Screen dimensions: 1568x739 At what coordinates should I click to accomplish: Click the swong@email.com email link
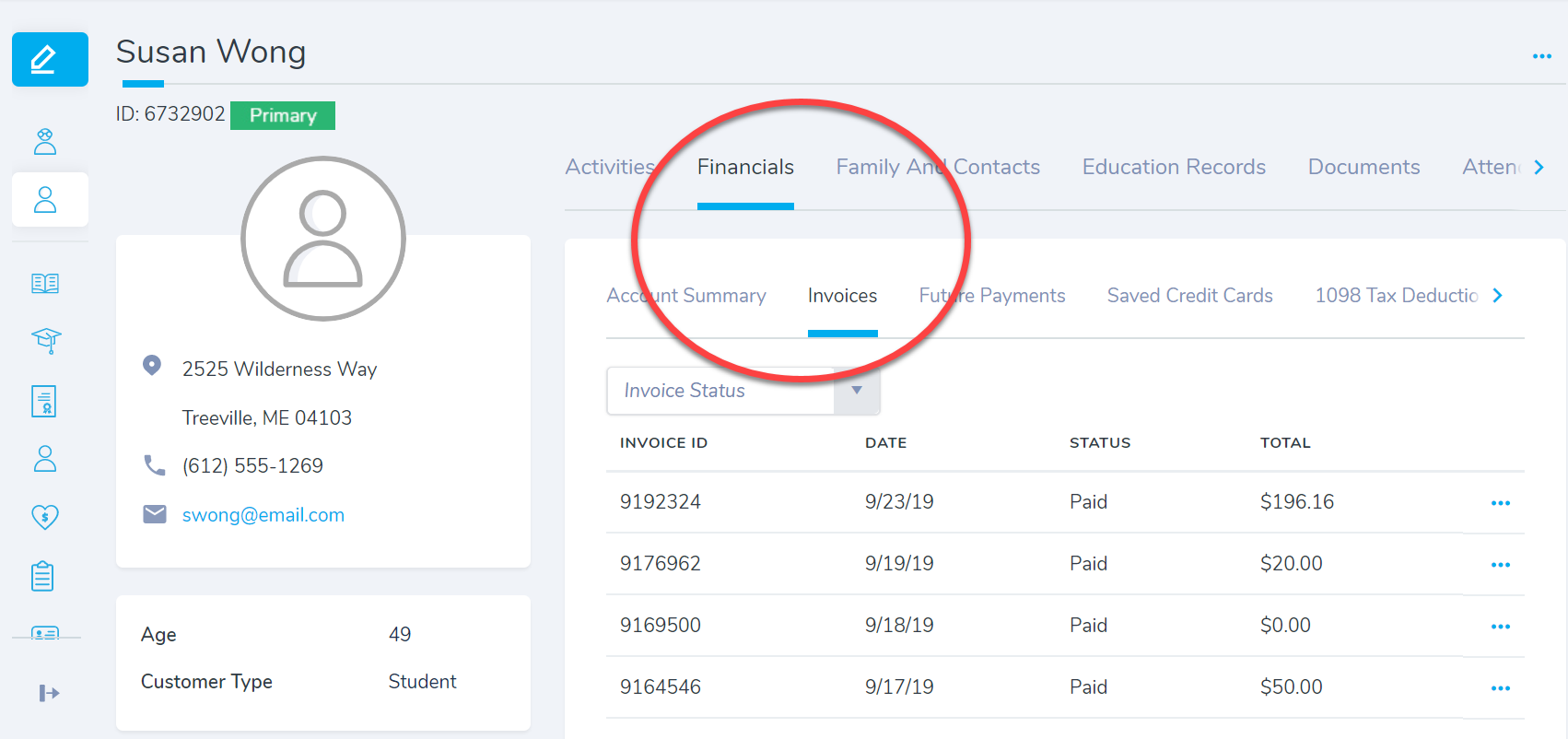tap(263, 515)
